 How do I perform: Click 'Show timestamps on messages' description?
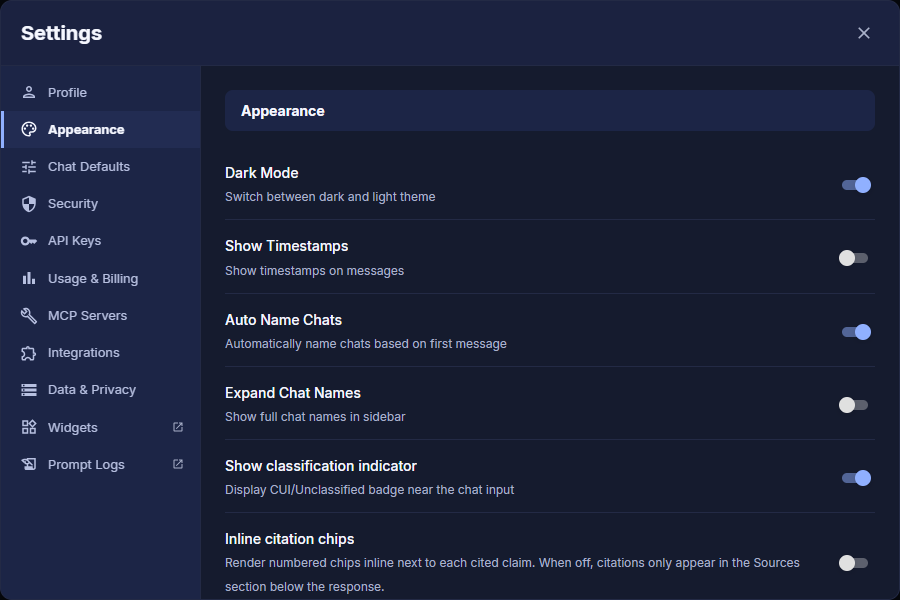315,270
